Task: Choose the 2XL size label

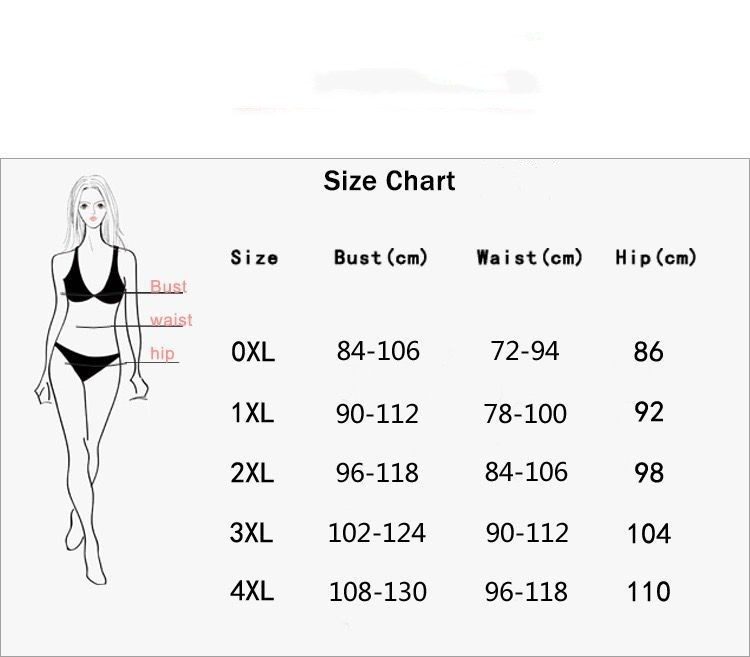Action: (x=252, y=473)
